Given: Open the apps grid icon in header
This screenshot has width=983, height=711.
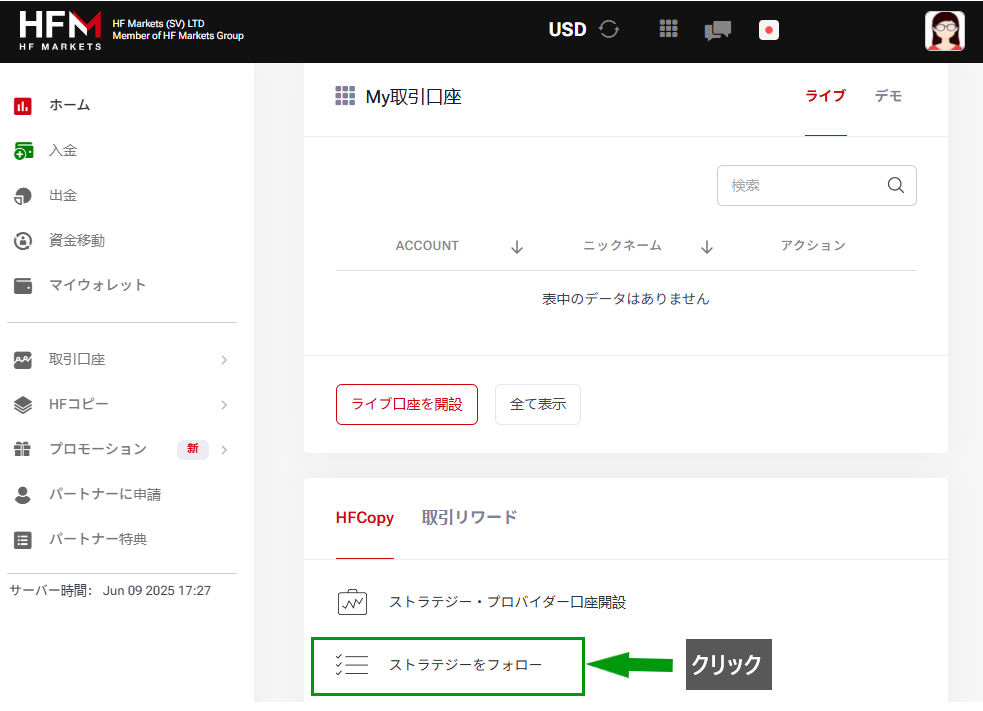Looking at the screenshot, I should click(x=669, y=30).
